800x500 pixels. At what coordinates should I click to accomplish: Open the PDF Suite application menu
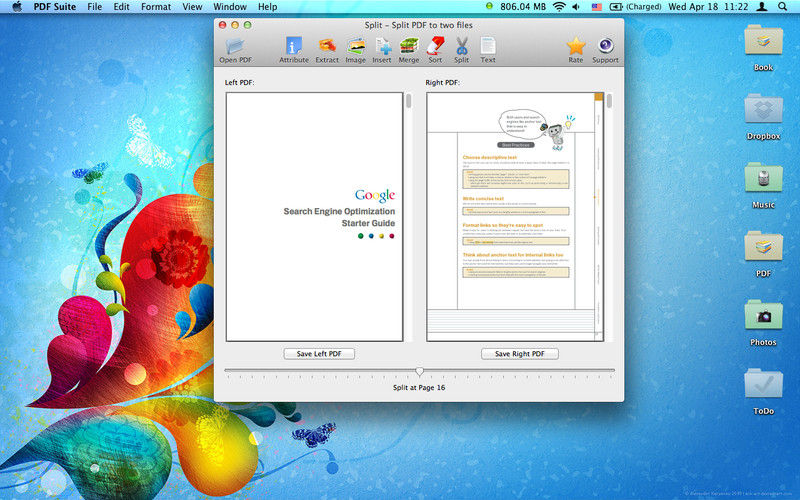click(55, 7)
